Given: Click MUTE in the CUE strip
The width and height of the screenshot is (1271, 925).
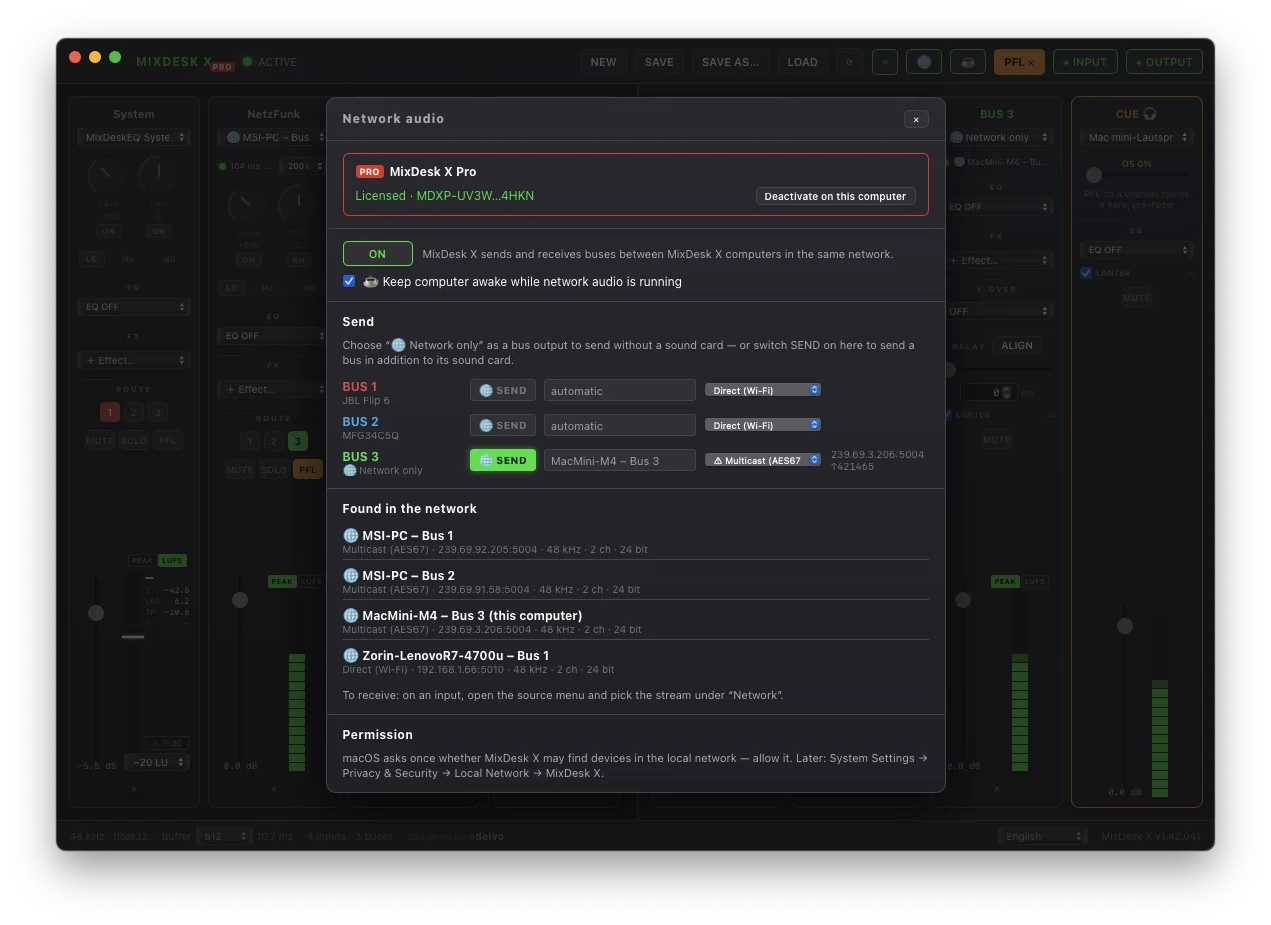Looking at the screenshot, I should (x=1137, y=298).
